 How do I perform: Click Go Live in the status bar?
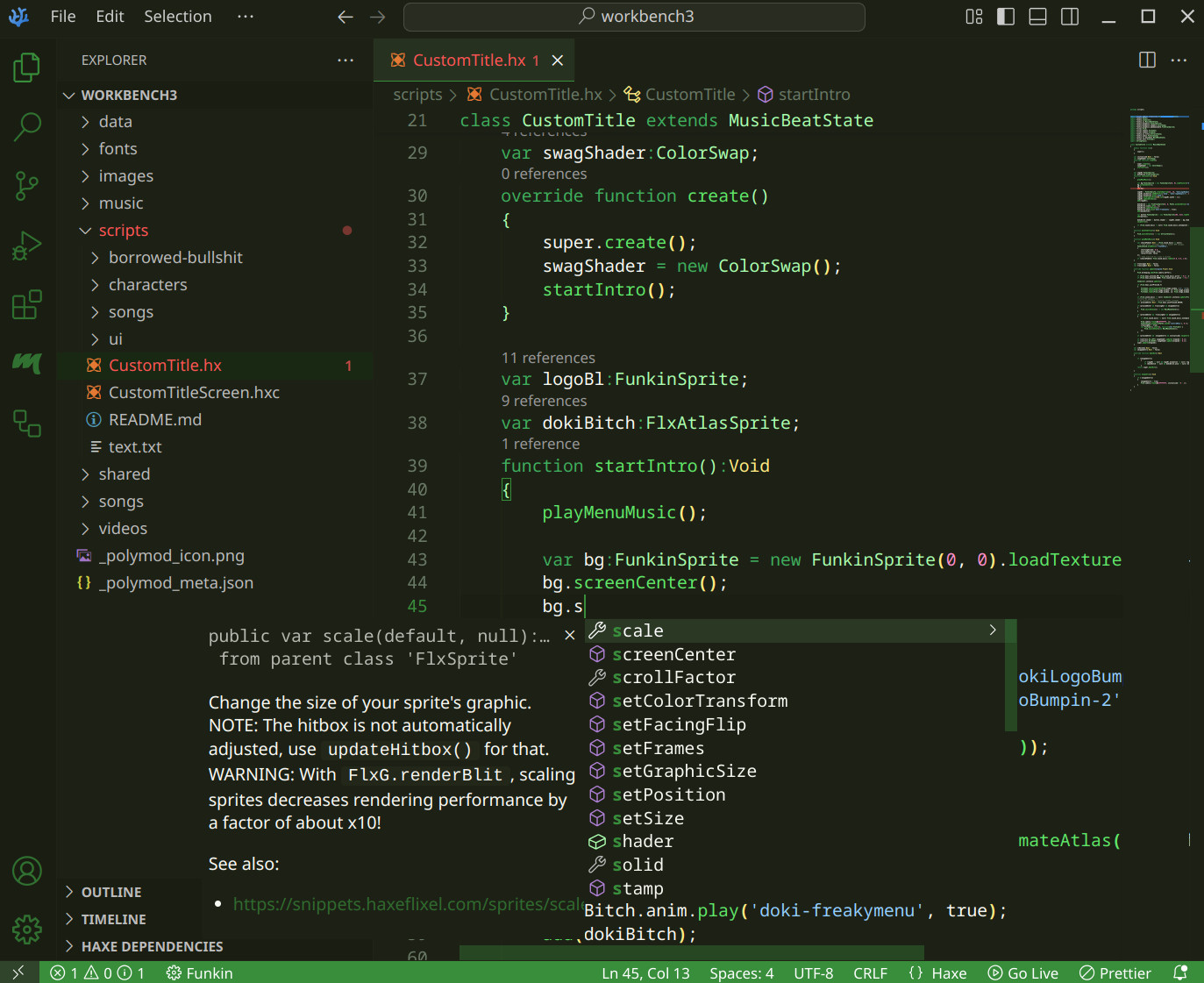[1022, 972]
